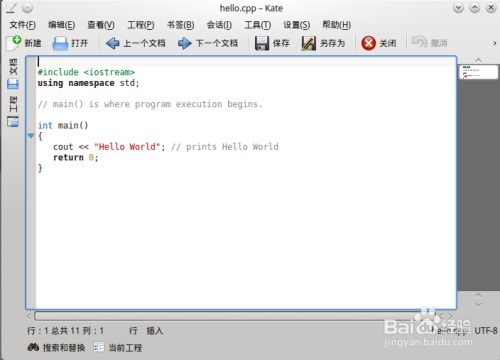Toggle 插入 insert mode in status bar
Screen dimensions: 500x360
(155, 331)
